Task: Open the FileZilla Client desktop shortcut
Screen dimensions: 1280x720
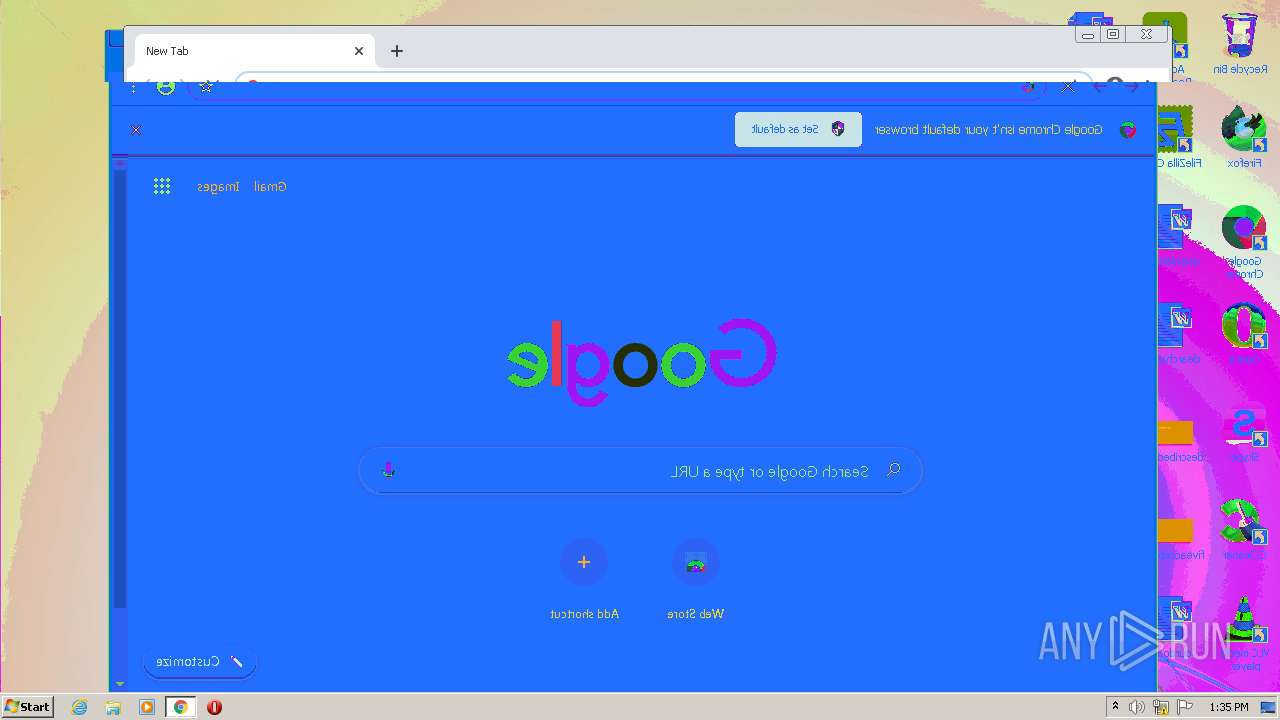Action: [1178, 138]
